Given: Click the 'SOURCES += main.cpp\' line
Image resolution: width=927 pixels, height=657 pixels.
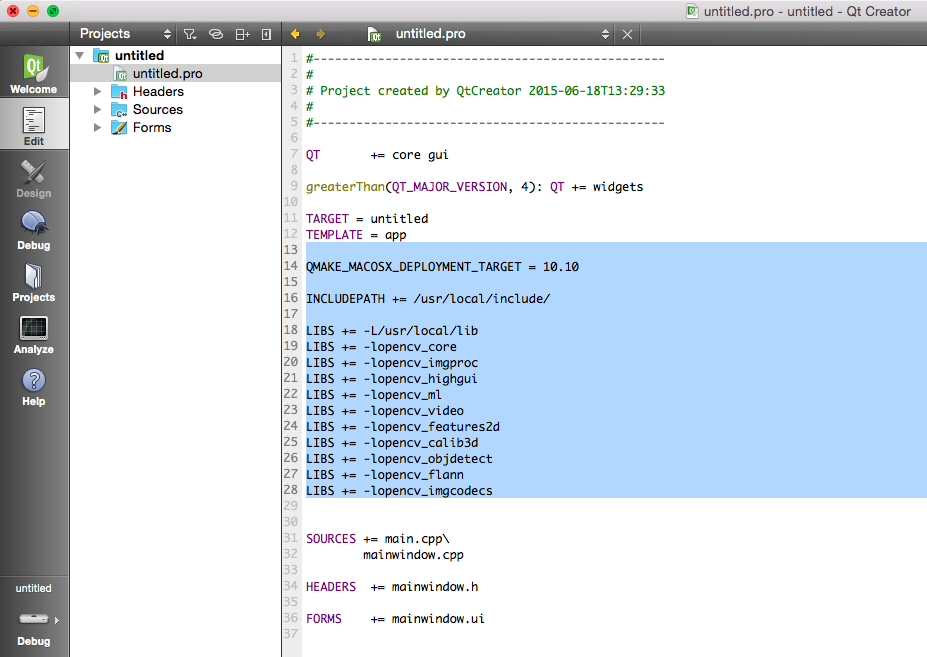Looking at the screenshot, I should pos(378,539).
